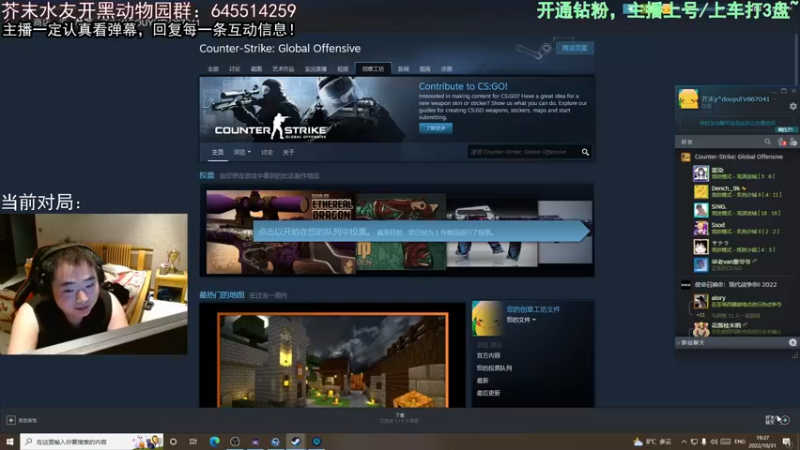This screenshot has height=450, width=800.
Task: Open Windows Start menu
Action: click(10, 441)
